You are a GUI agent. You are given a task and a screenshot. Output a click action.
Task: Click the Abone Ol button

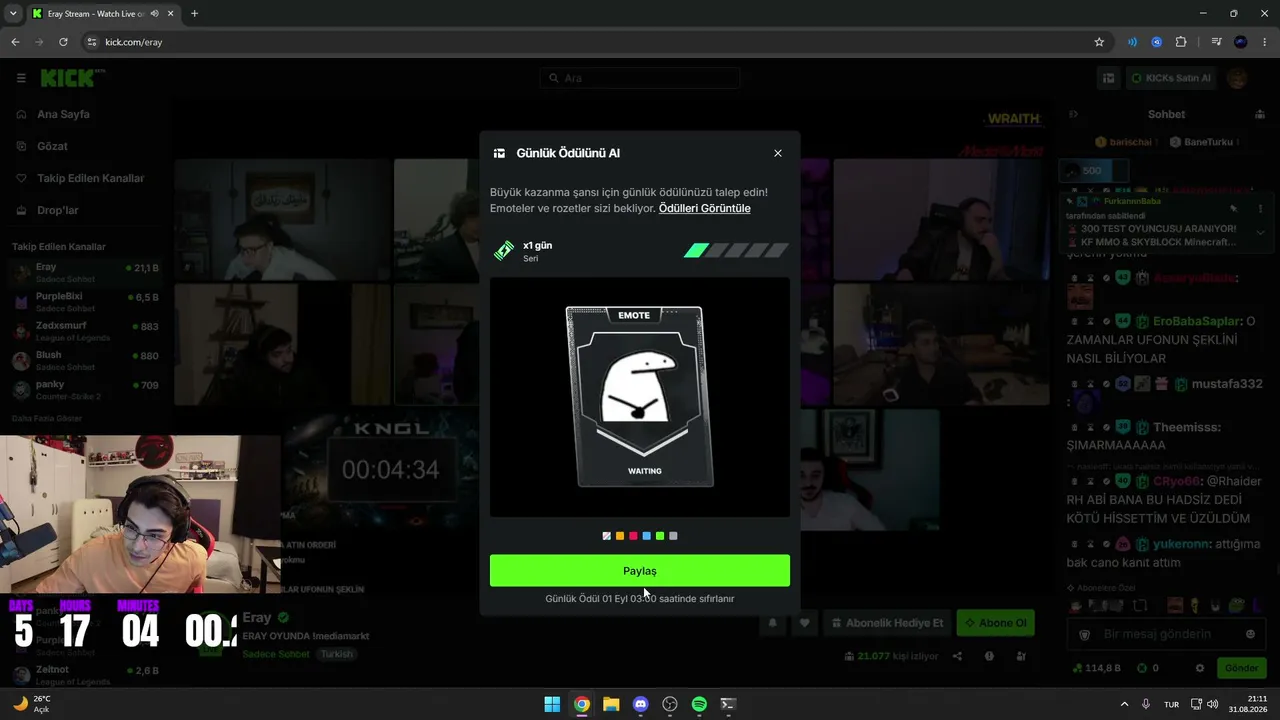pos(996,623)
